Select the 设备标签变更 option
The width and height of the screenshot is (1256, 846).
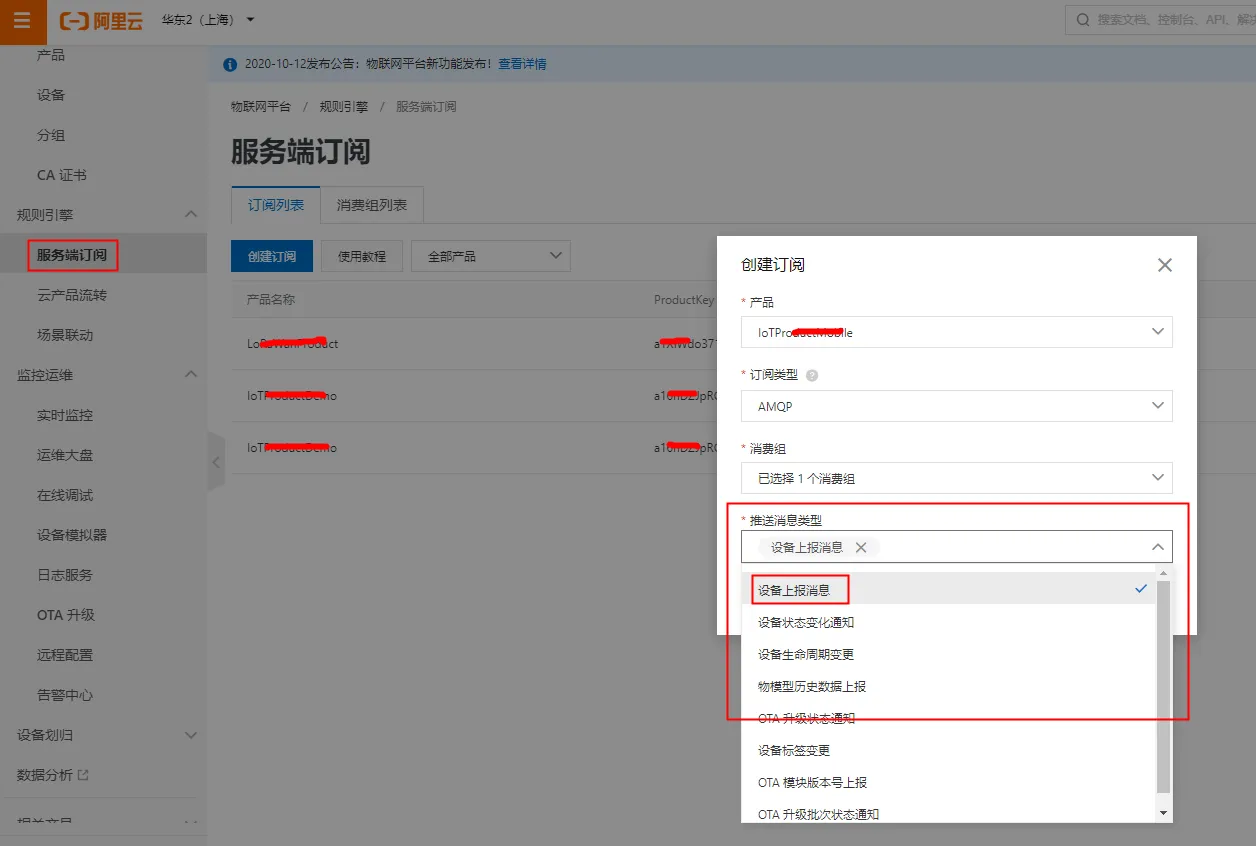948,750
